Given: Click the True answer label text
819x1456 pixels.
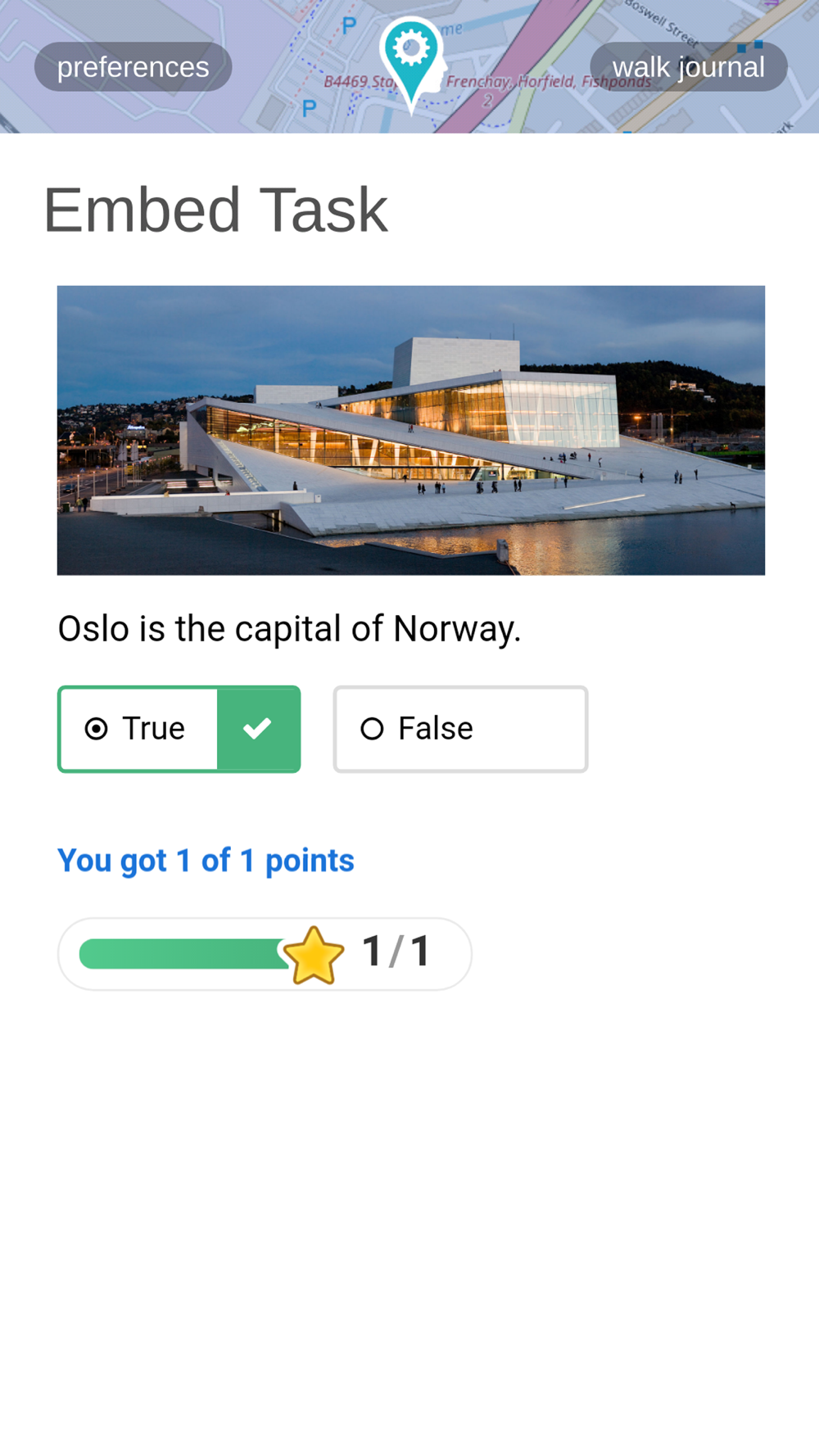Looking at the screenshot, I should (153, 728).
